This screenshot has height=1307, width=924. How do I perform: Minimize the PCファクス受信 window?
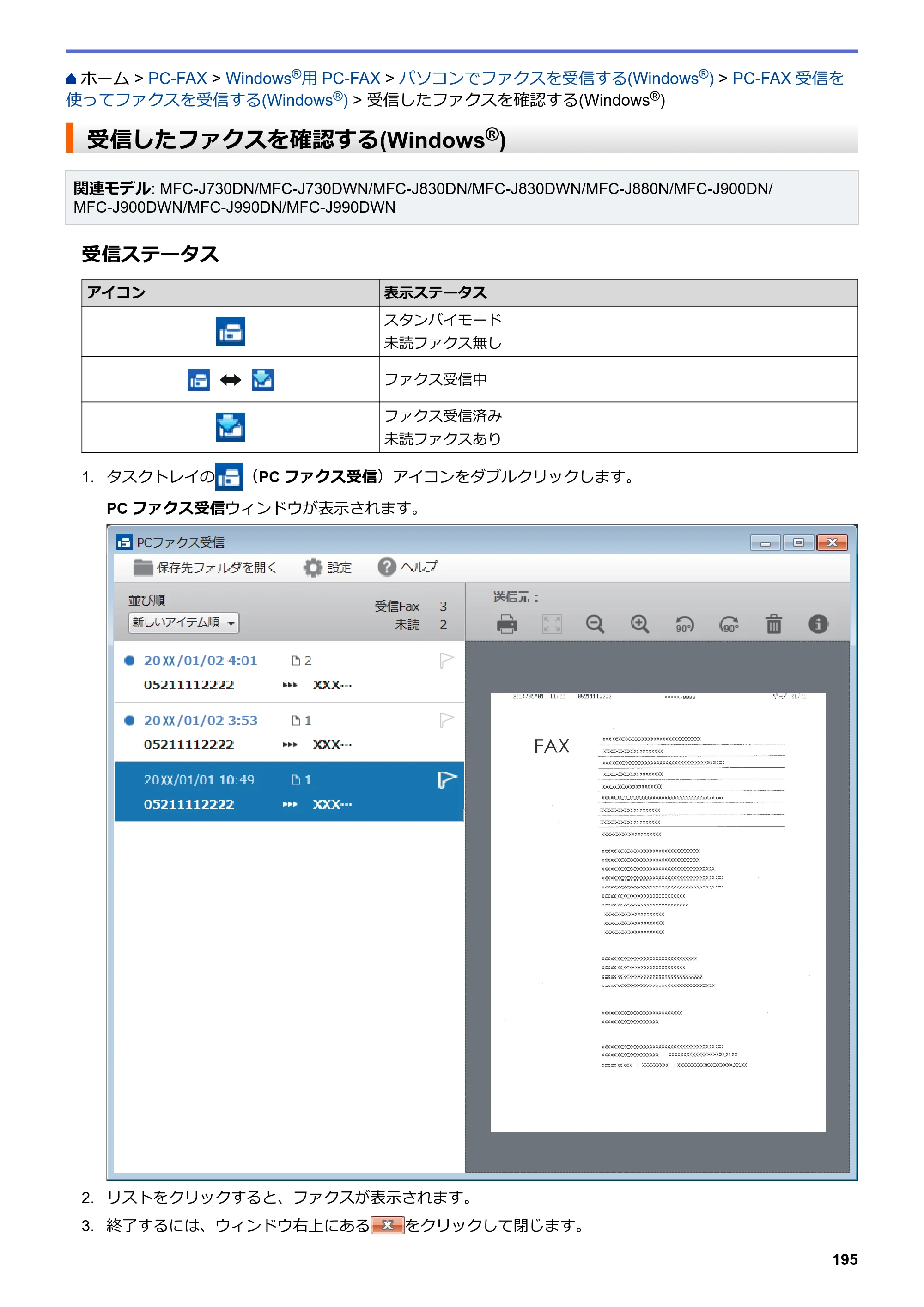pos(765,543)
